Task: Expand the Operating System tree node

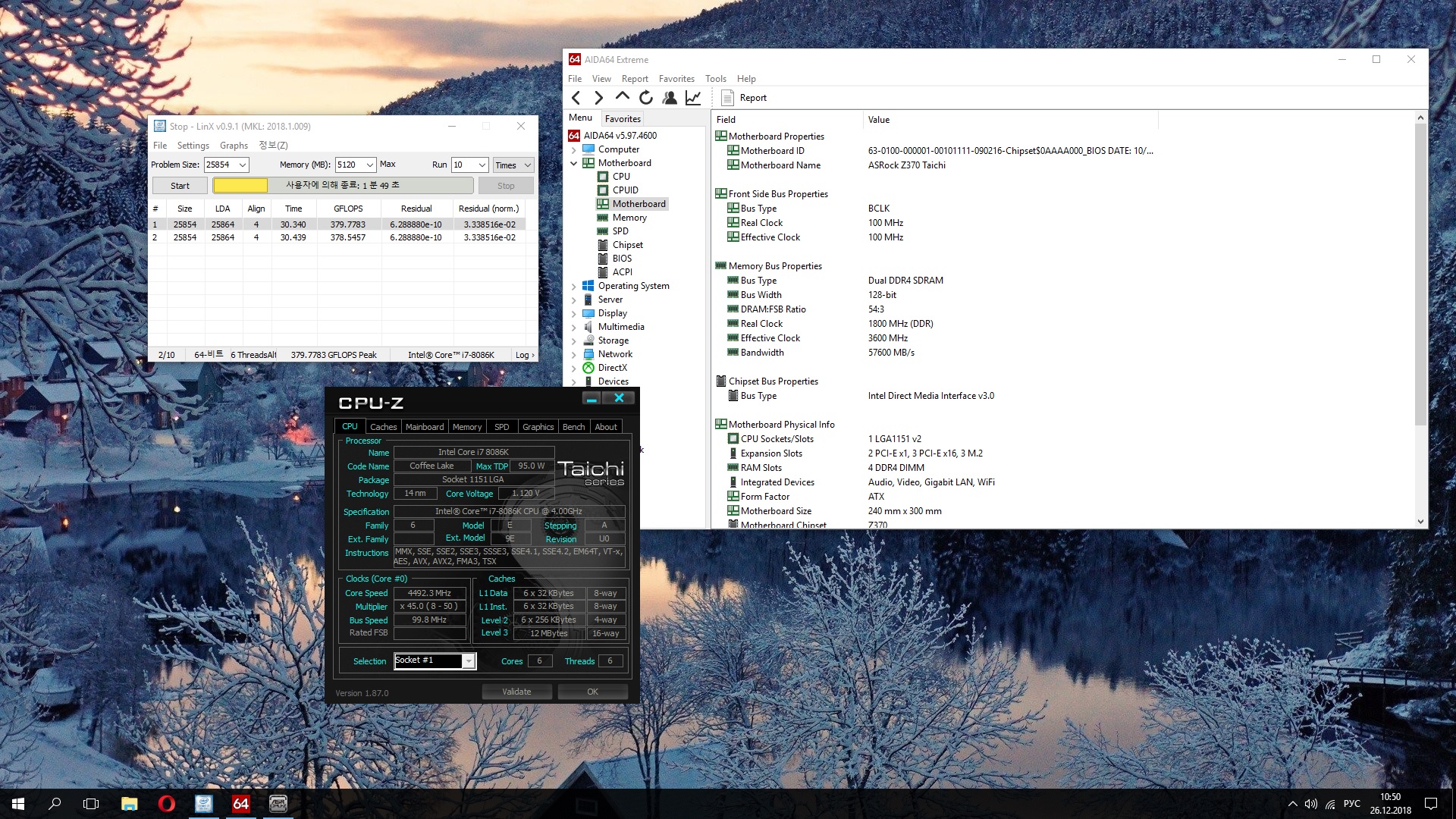Action: [x=574, y=287]
